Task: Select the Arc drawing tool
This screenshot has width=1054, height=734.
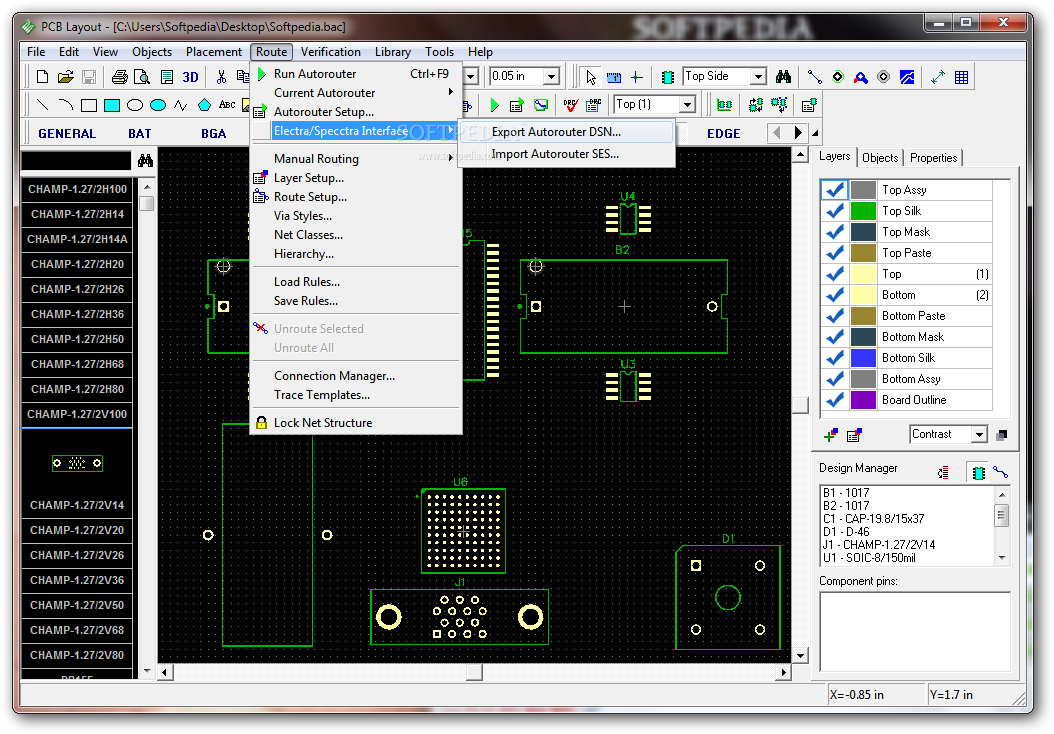Action: pos(65,105)
